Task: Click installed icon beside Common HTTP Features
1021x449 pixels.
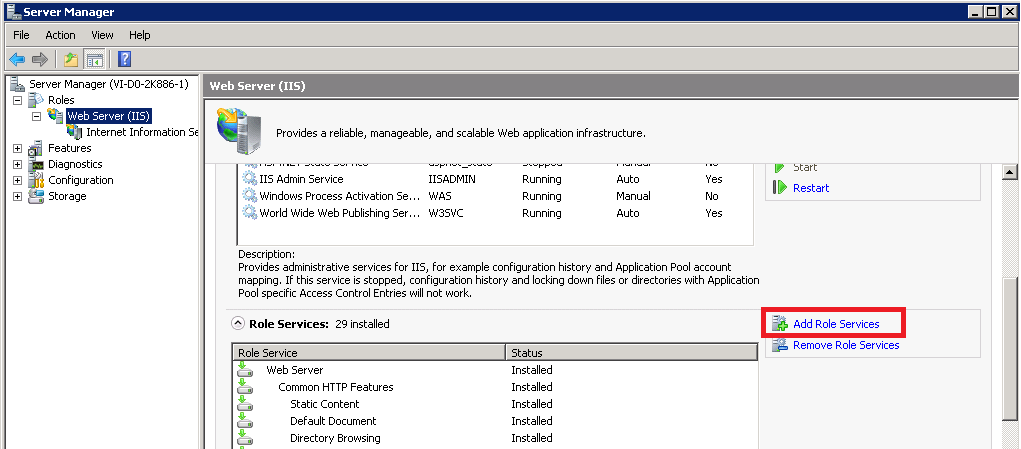Action: (x=245, y=387)
